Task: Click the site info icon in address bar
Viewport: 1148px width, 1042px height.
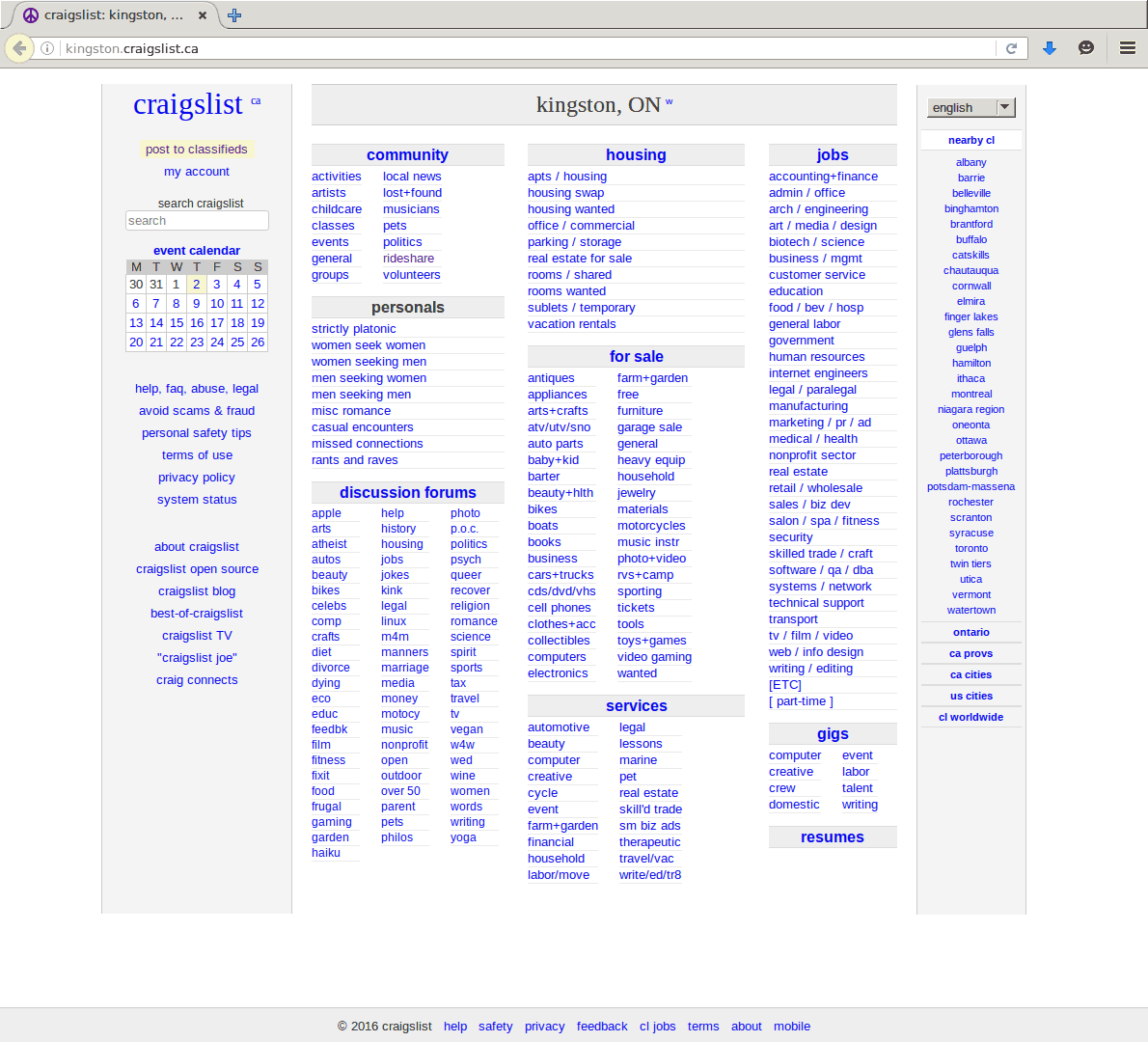Action: tap(47, 48)
